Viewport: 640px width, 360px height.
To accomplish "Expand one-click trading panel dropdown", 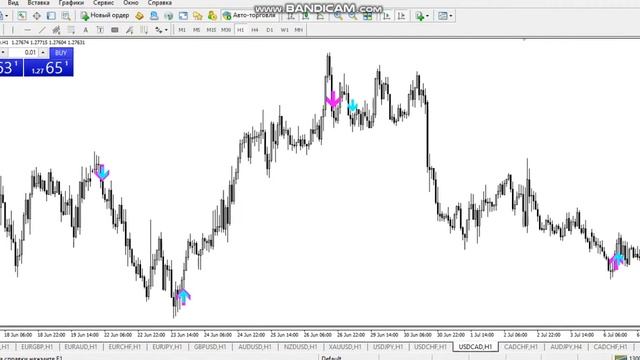I will [x=3, y=52].
